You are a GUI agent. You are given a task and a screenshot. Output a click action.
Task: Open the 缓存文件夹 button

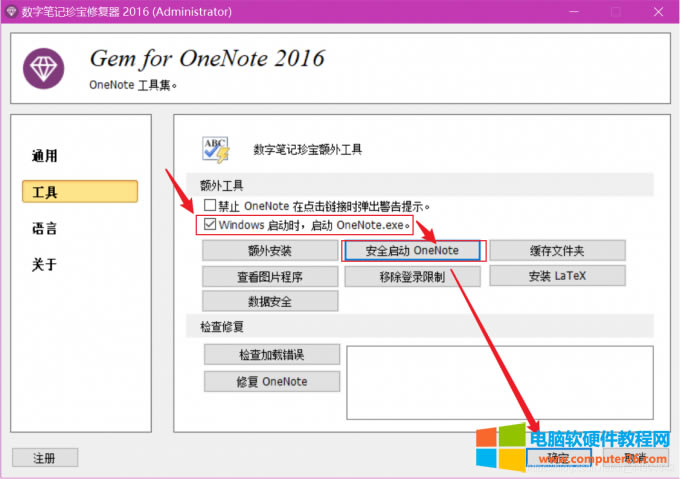(557, 251)
